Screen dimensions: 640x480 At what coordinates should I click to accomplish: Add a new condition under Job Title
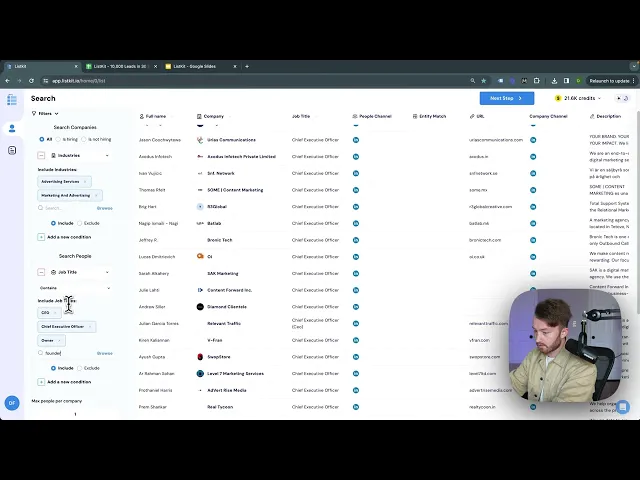pyautogui.click(x=64, y=382)
